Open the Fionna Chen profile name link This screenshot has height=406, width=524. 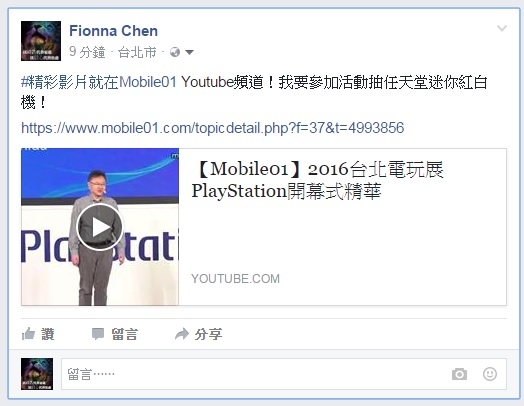click(113, 31)
